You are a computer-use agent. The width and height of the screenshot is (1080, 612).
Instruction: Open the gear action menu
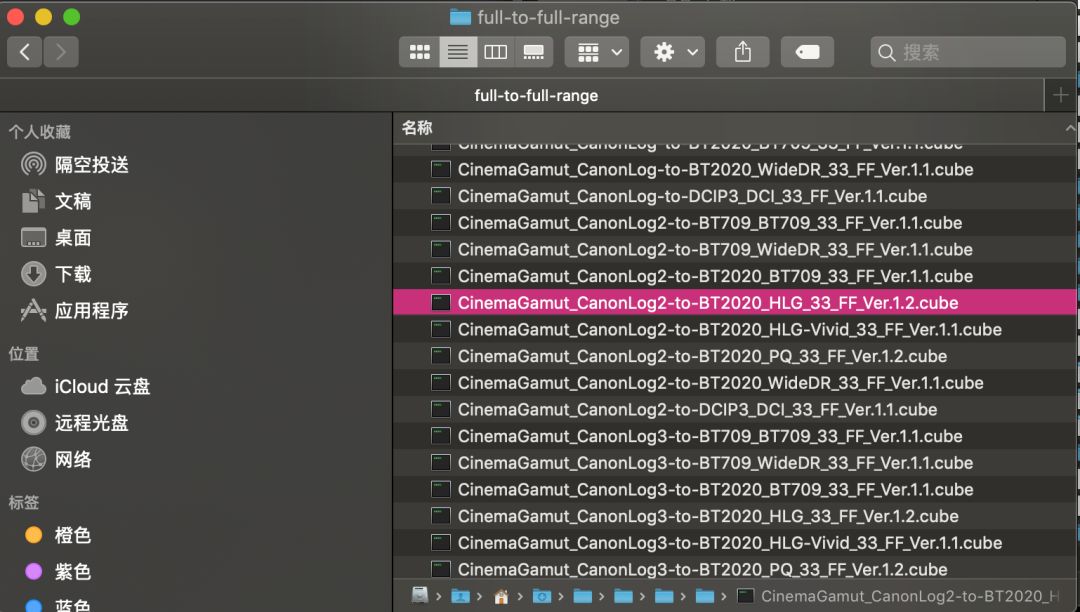tap(673, 52)
